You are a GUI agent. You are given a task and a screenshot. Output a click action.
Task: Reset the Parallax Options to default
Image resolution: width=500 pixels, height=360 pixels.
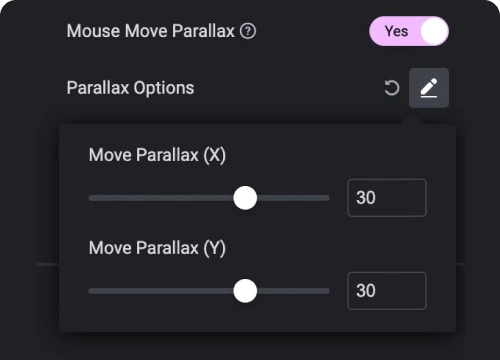[x=391, y=88]
